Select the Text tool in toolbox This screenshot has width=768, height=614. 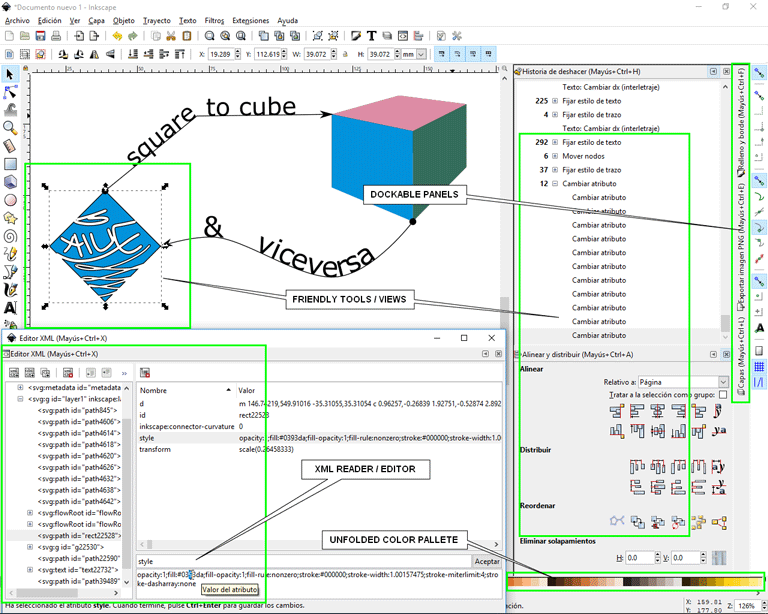point(10,307)
